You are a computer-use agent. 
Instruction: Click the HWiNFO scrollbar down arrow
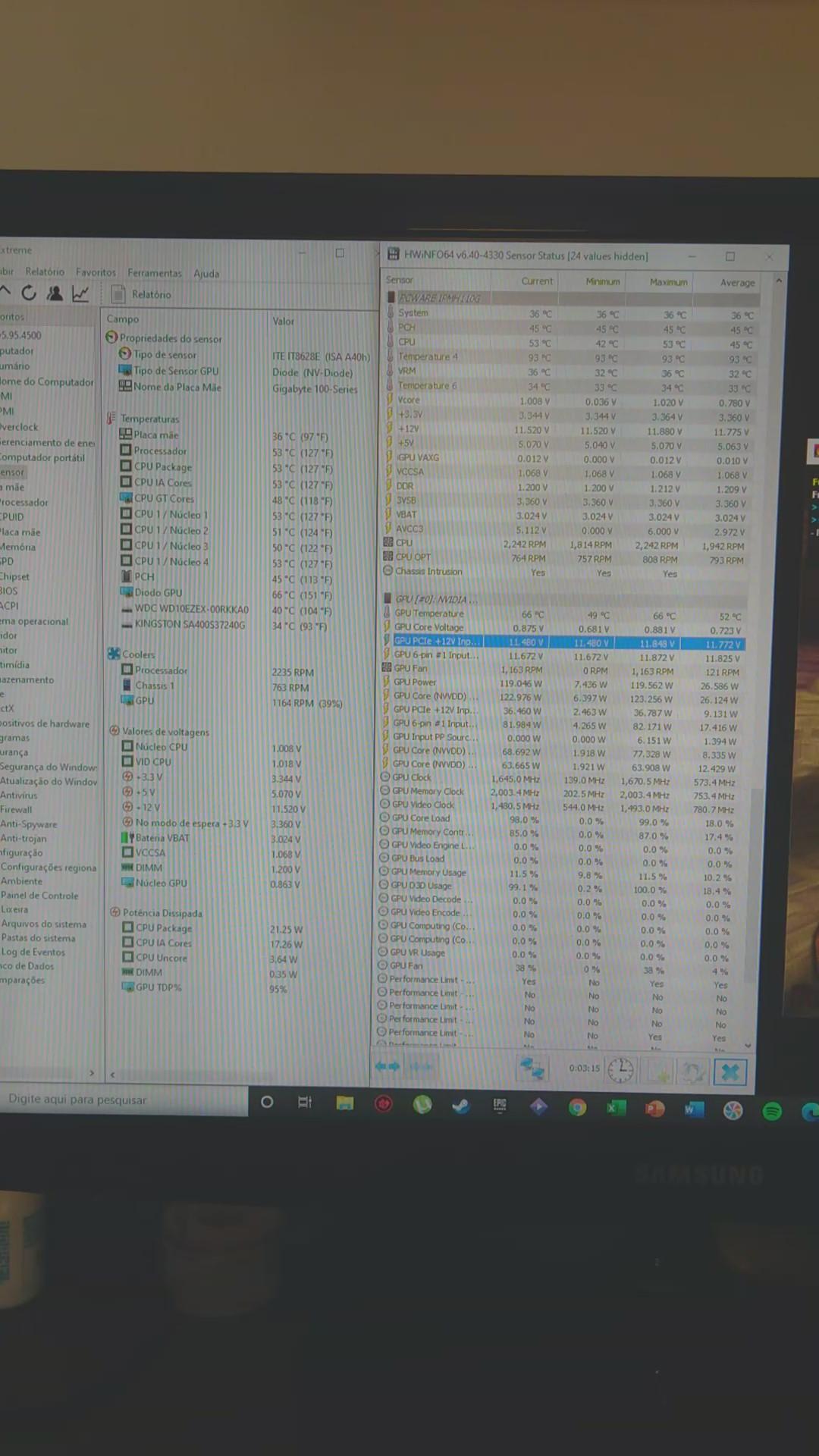tap(748, 1045)
